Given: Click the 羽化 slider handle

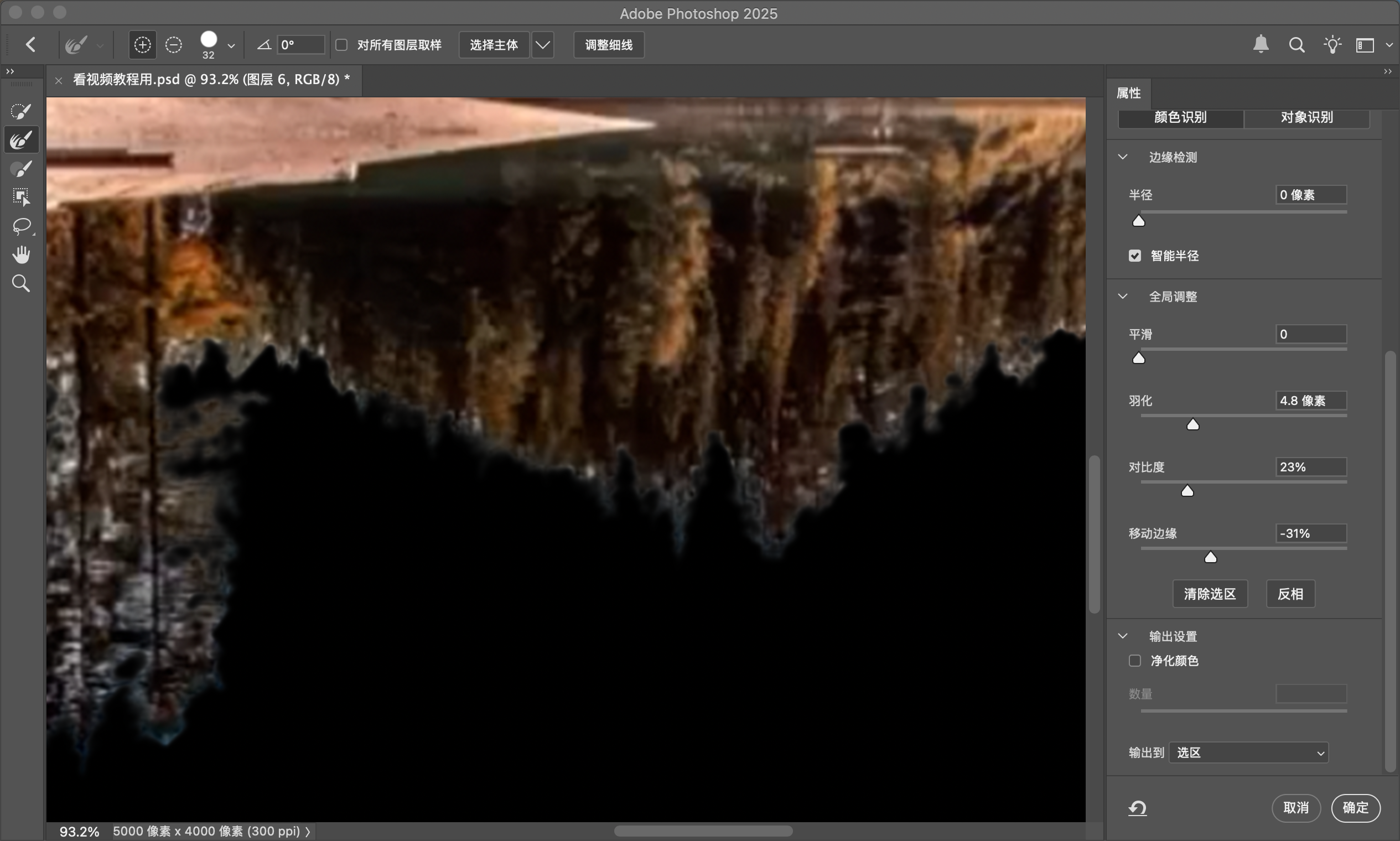Looking at the screenshot, I should tap(1192, 424).
